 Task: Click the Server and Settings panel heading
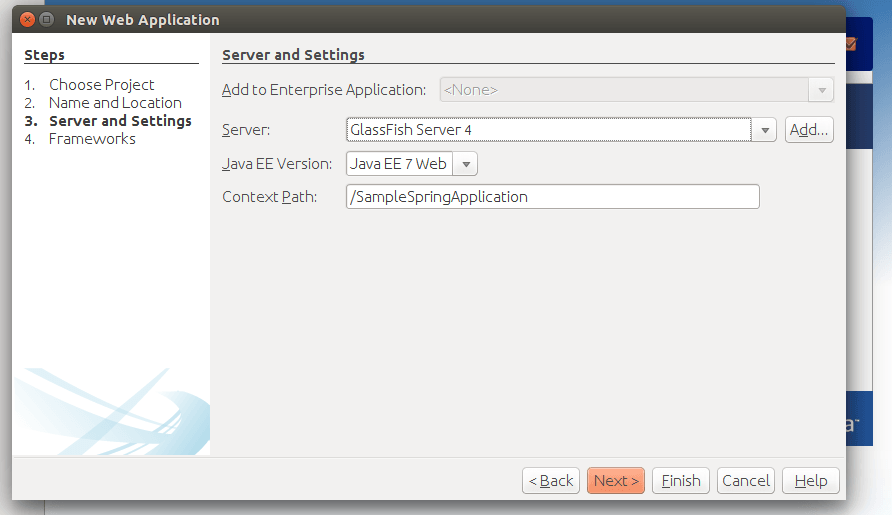tap(293, 55)
